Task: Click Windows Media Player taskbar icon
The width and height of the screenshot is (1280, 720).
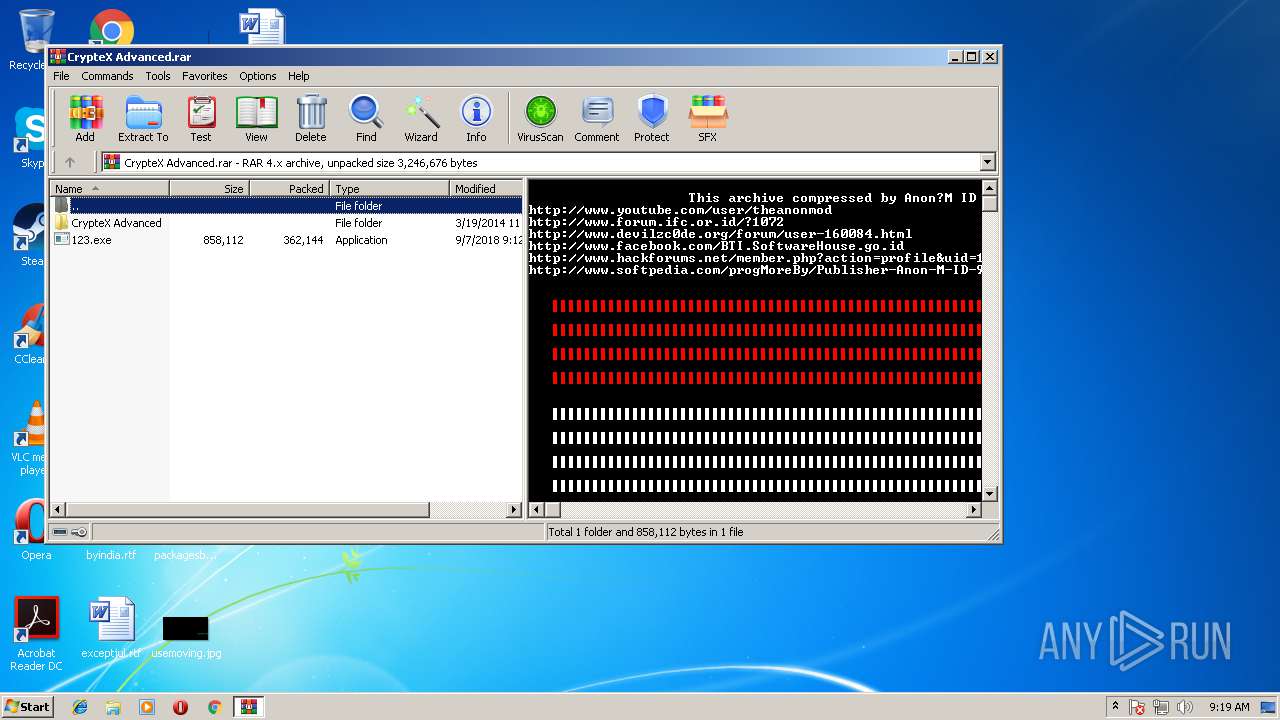Action: (147, 707)
